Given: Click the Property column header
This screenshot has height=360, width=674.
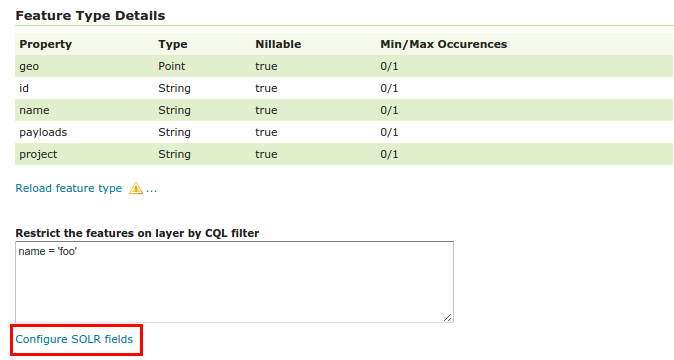Looking at the screenshot, I should coord(46,44).
